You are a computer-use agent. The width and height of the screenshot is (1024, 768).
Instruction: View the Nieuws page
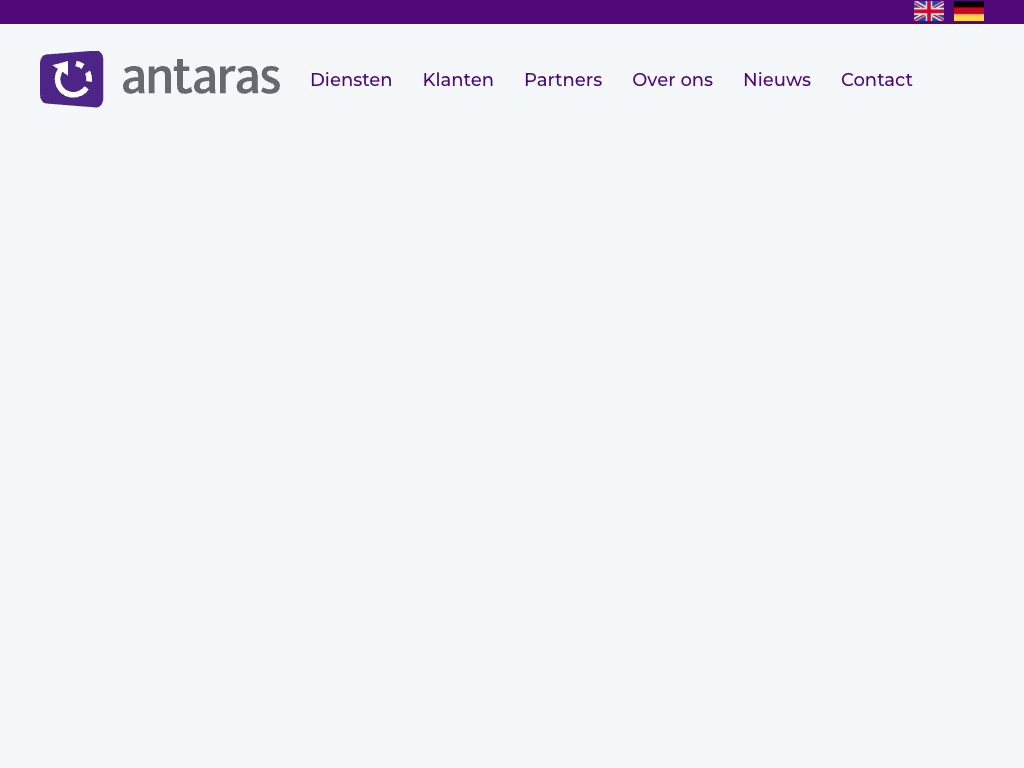pyautogui.click(x=777, y=80)
